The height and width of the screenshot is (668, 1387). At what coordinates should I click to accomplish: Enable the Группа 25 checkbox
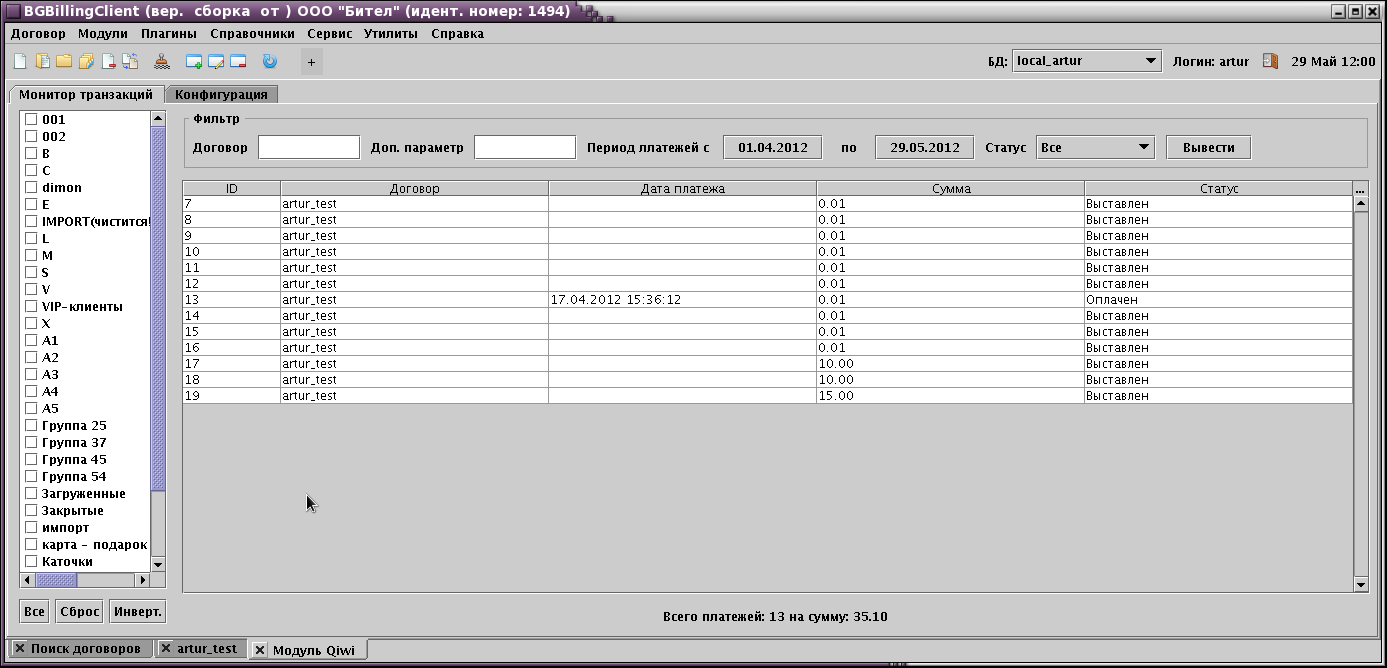coord(31,426)
